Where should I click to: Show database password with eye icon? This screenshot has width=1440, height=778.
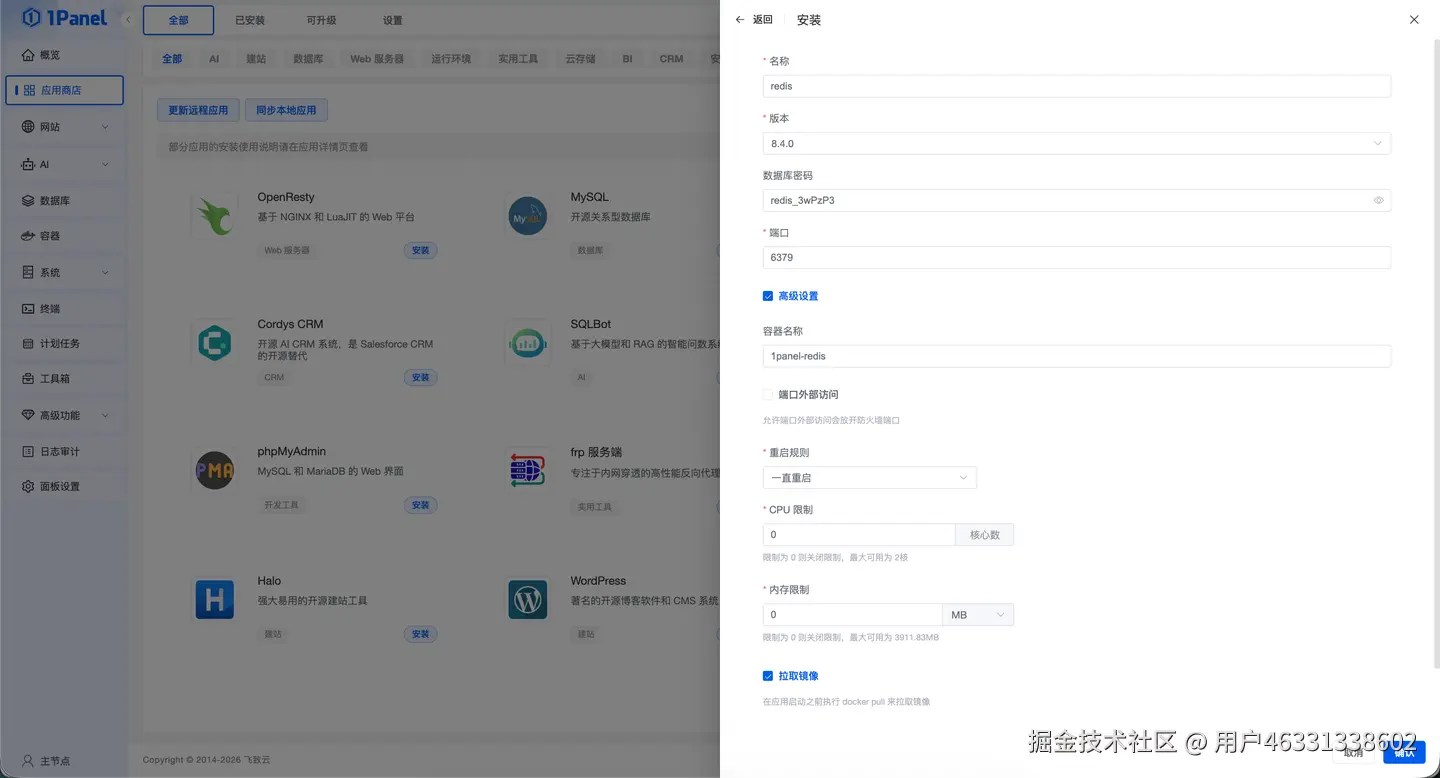(x=1378, y=200)
